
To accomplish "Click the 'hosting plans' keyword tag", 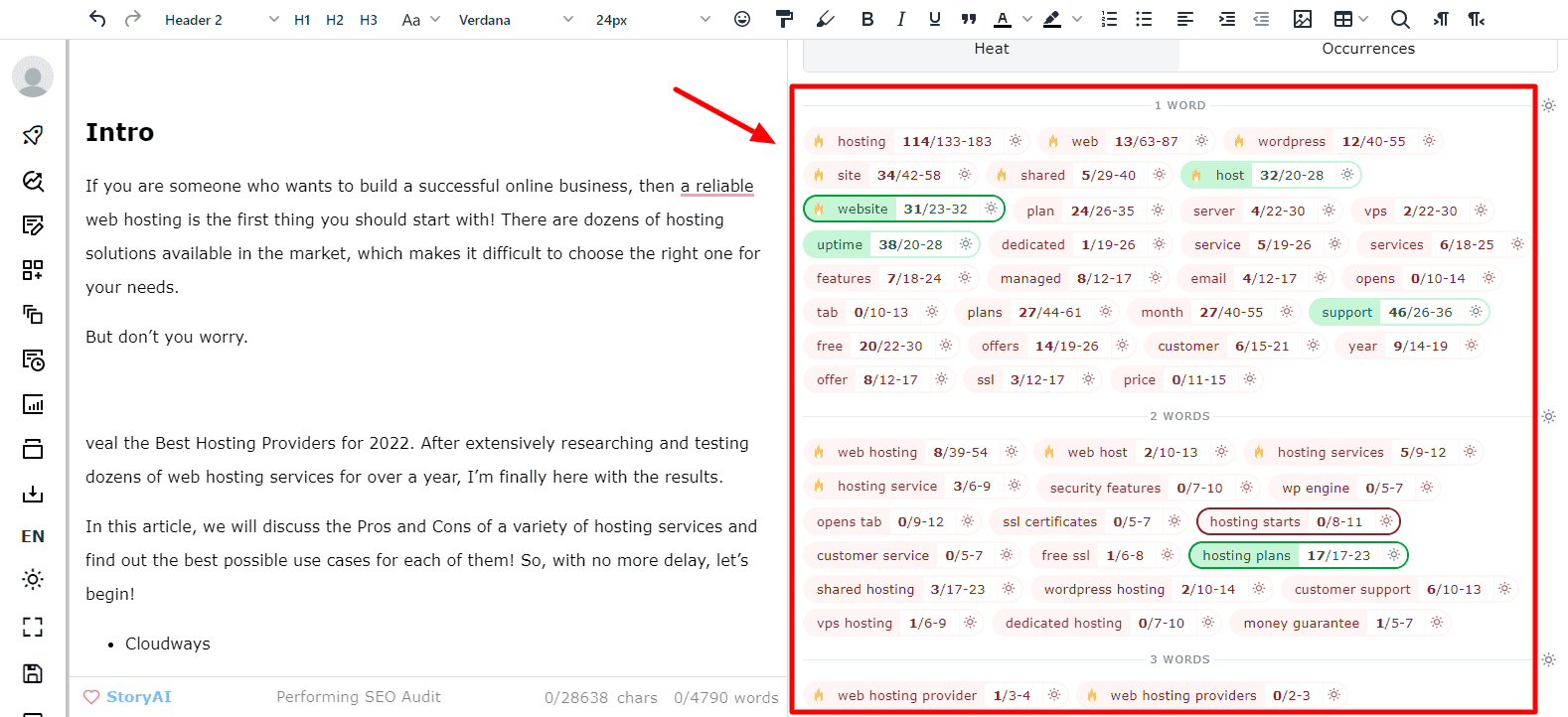I will tap(1246, 555).
